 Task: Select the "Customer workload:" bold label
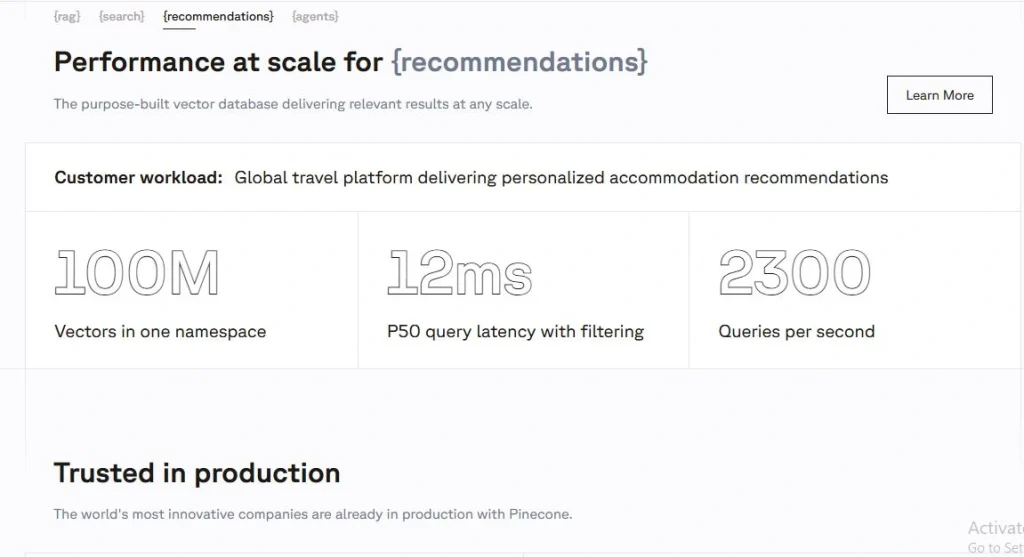tap(138, 178)
